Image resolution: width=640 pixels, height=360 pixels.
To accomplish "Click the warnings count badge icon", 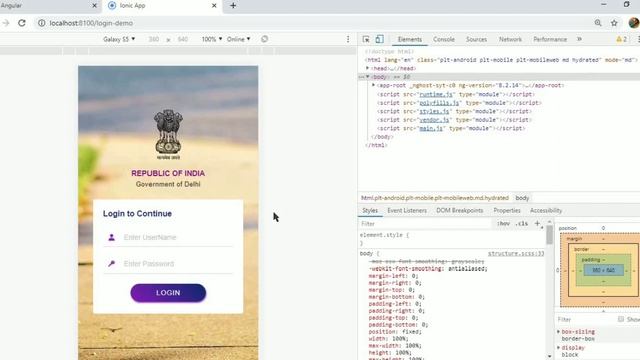I will [621, 39].
